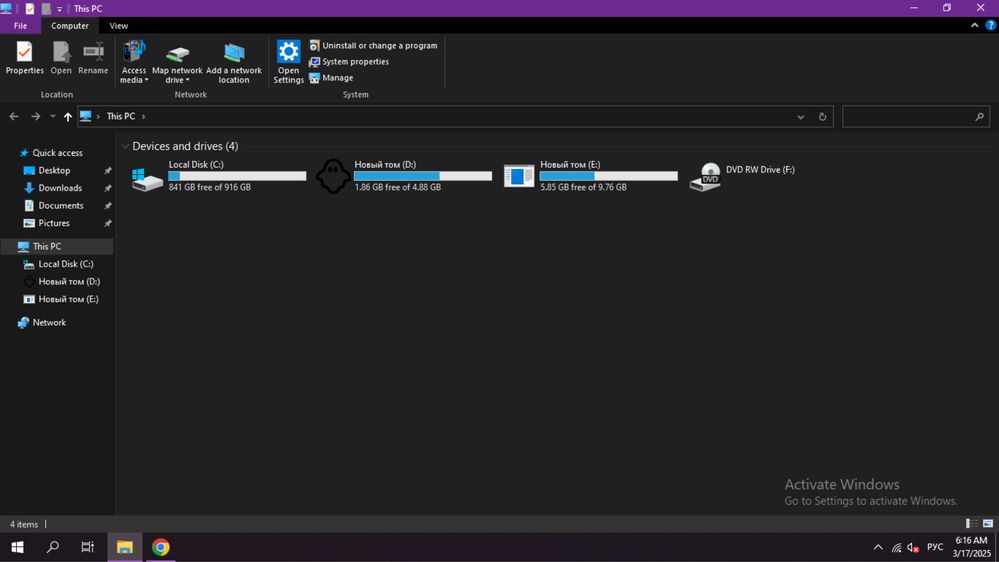
Task: Switch to Details view in status bar
Action: 972,524
